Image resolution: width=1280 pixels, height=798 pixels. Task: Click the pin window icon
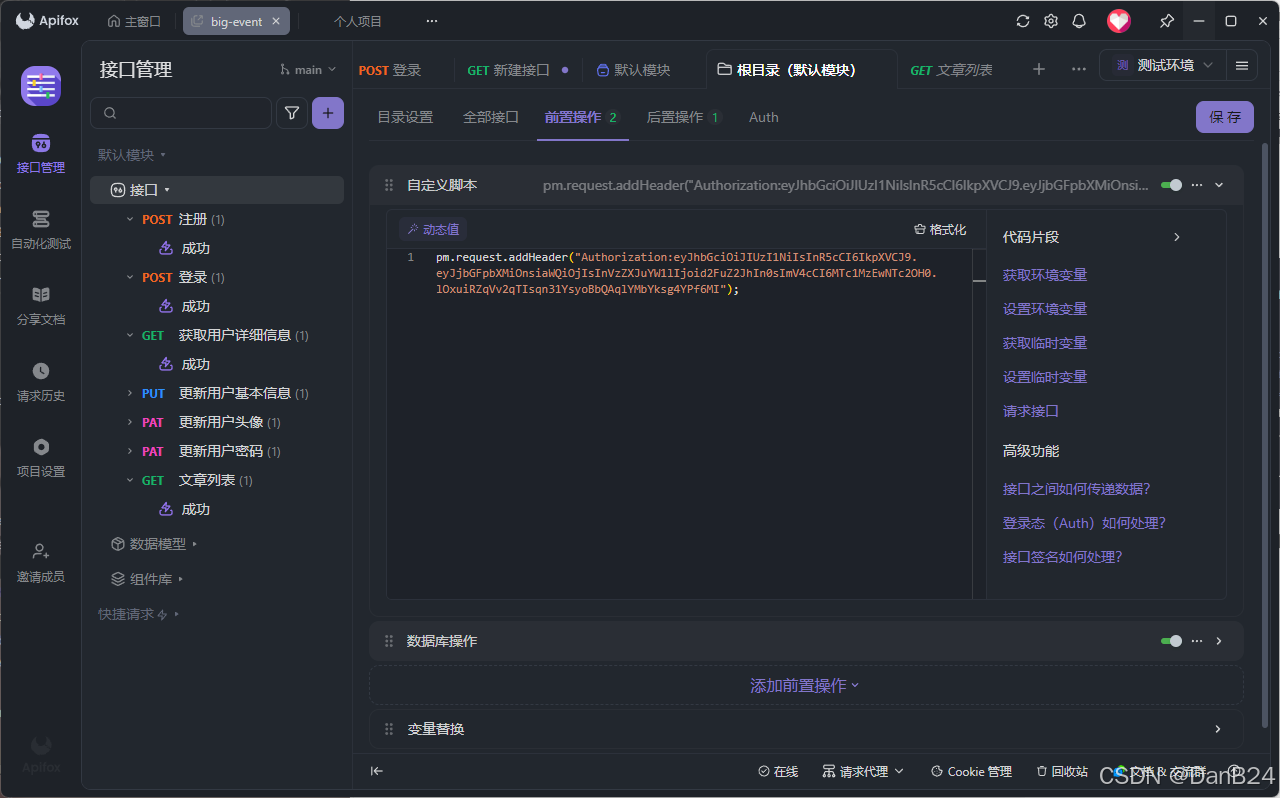coord(1166,21)
